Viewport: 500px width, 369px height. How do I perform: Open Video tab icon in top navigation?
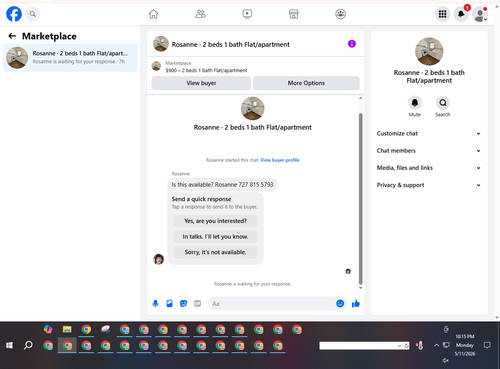coord(247,14)
